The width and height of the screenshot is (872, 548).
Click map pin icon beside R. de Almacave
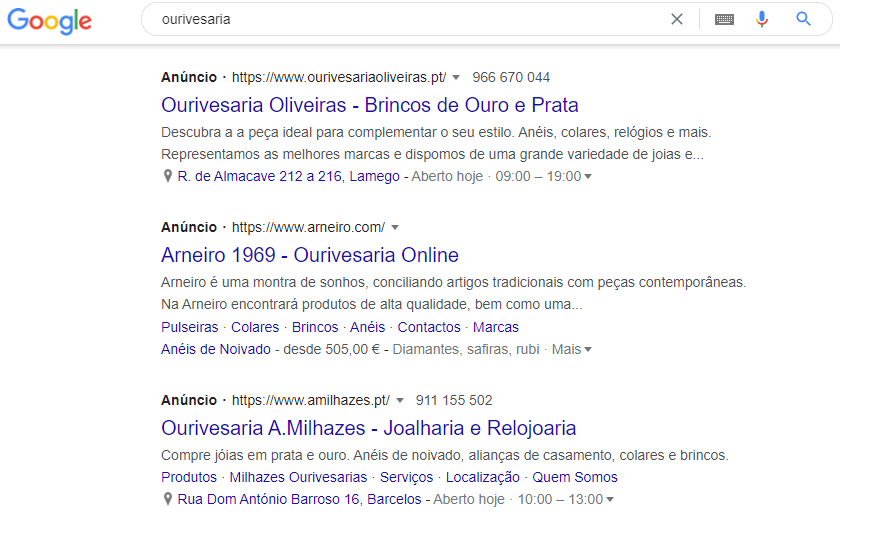(167, 176)
